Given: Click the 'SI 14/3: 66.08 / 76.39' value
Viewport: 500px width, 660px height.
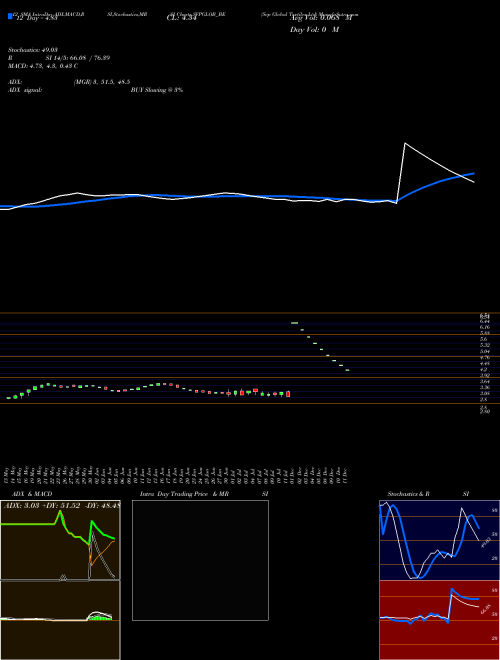Looking at the screenshot, I should pos(78,58).
